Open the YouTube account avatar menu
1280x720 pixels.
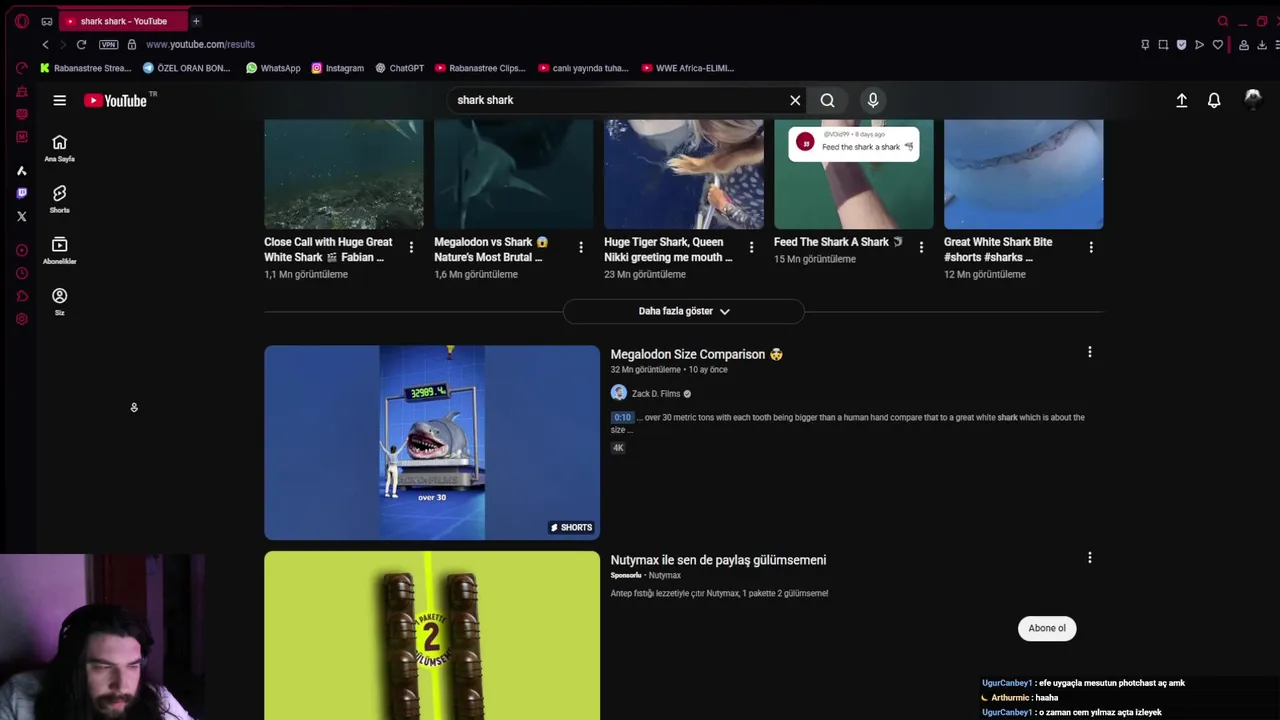tap(1253, 99)
